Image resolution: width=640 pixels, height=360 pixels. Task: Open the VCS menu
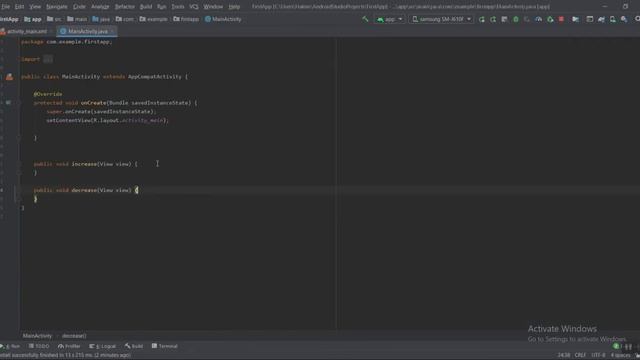coord(194,7)
